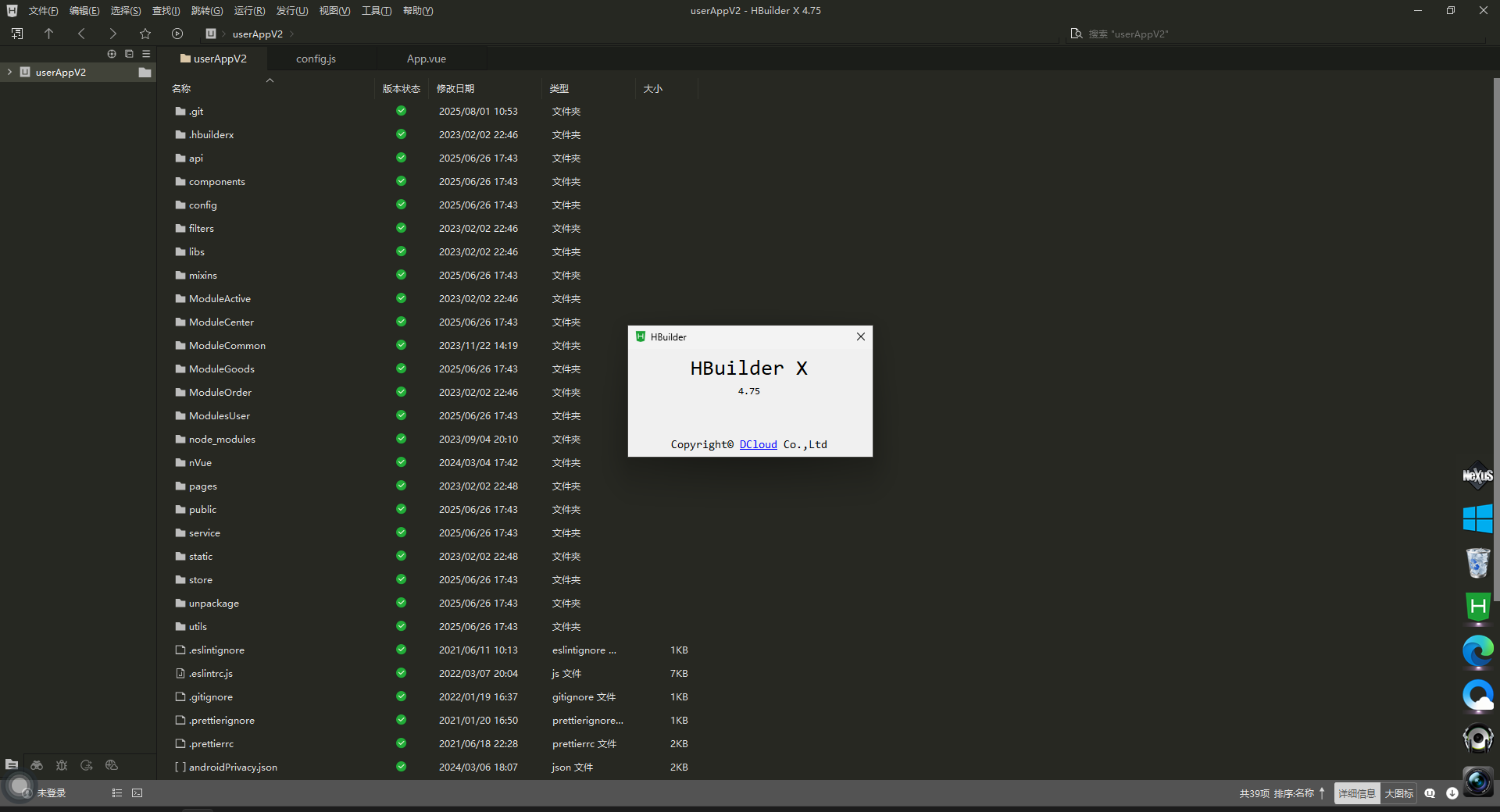The width and height of the screenshot is (1500, 812).
Task: Open 发行(U) menu
Action: click(292, 11)
